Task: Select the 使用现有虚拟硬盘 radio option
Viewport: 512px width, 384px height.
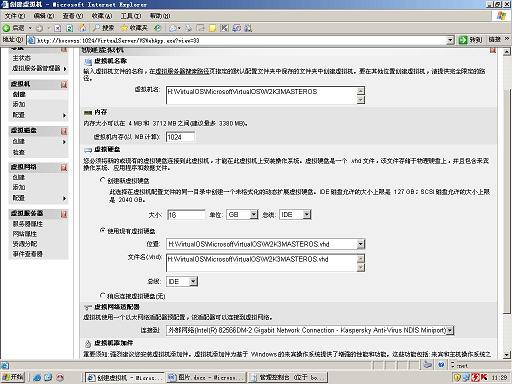Action: 103,230
